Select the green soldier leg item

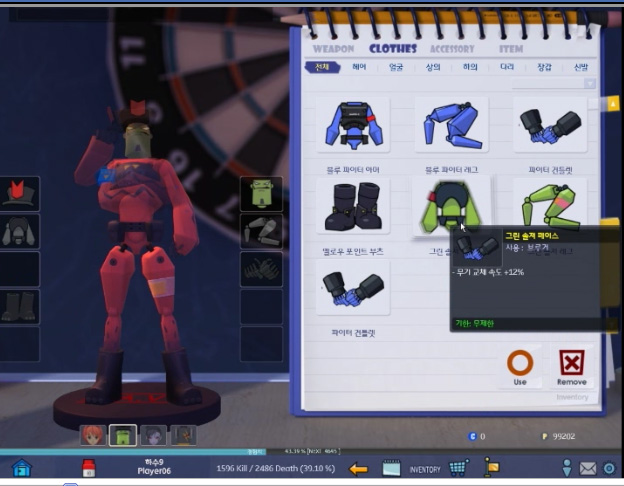550,203
